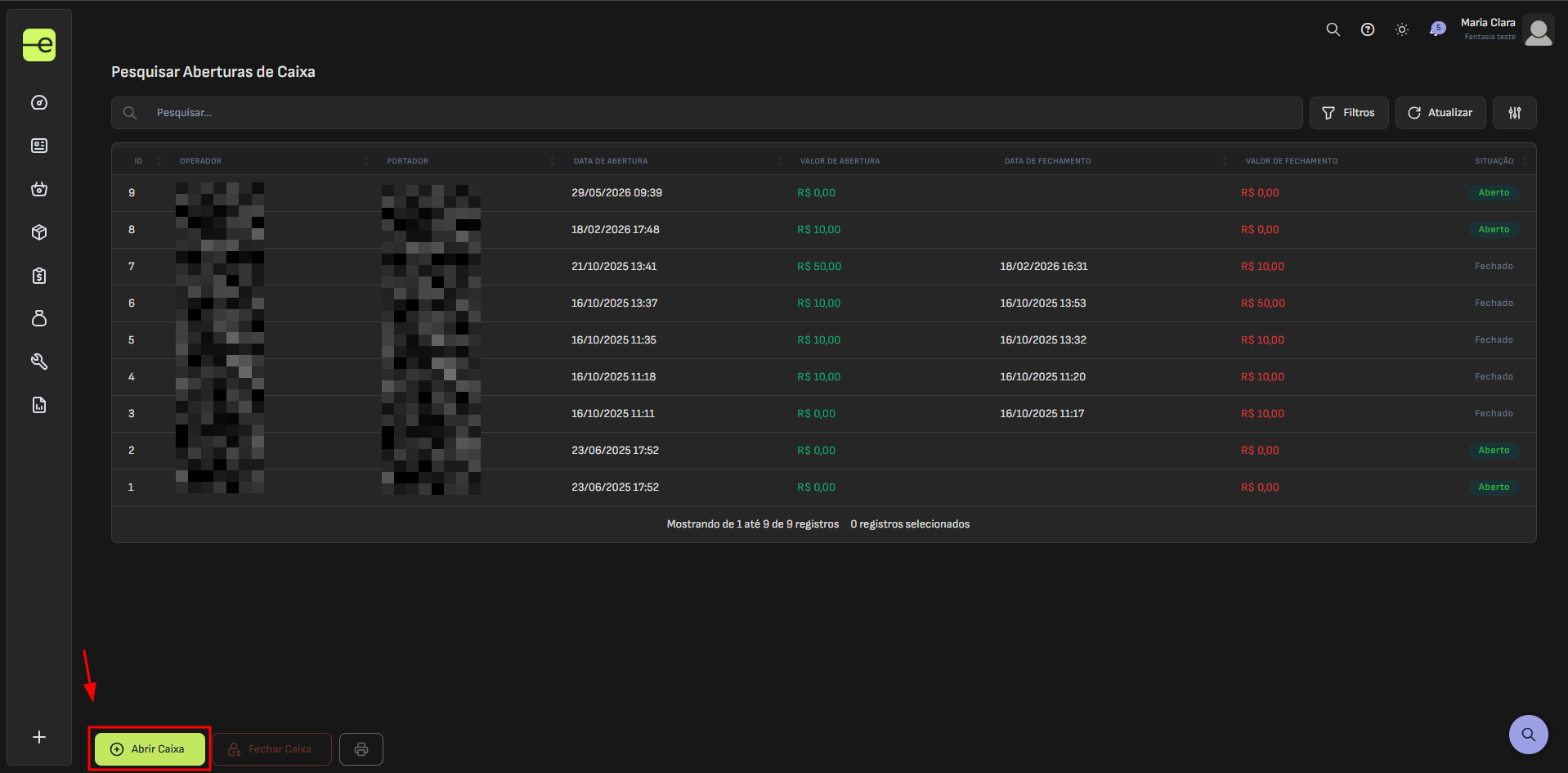The width and height of the screenshot is (1568, 773).
Task: Sort by the Situação column header
Action: point(1494,161)
